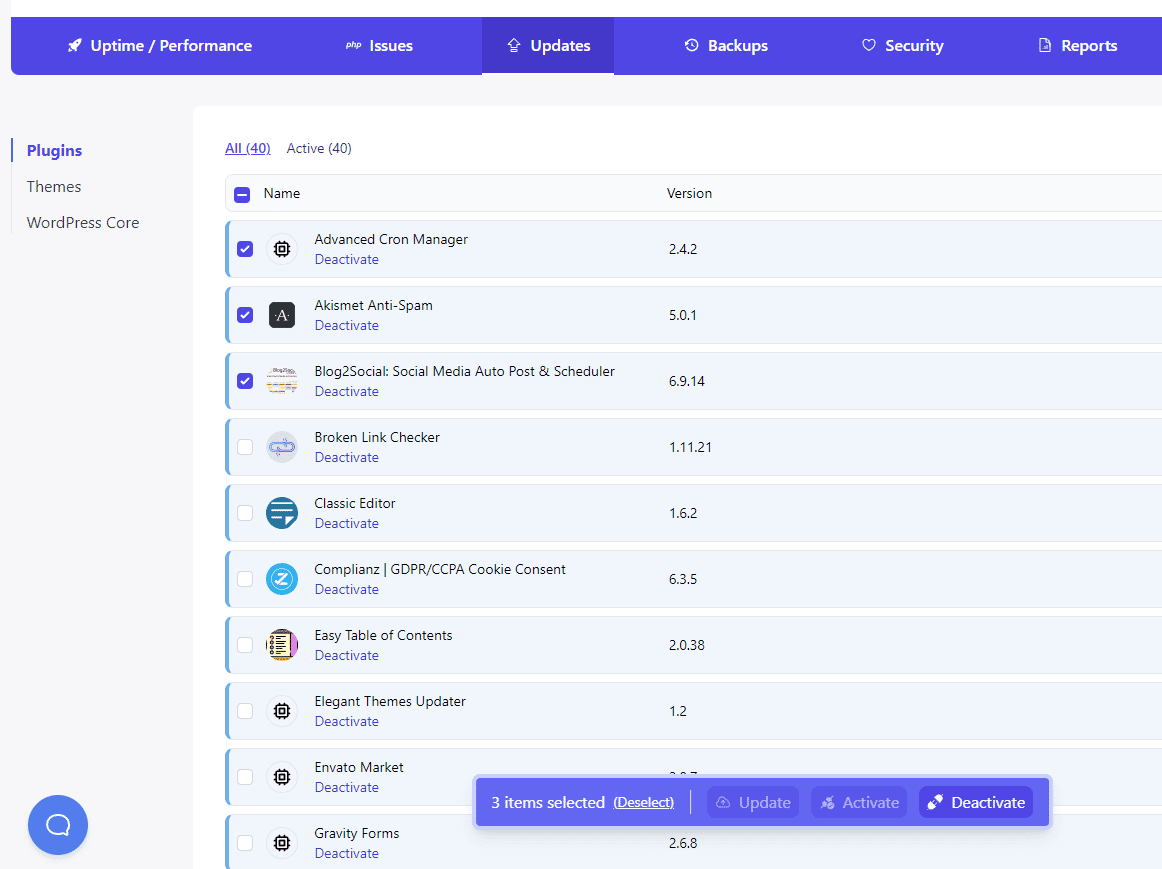This screenshot has width=1162, height=869.
Task: Open the chat support bubble
Action: pos(58,825)
